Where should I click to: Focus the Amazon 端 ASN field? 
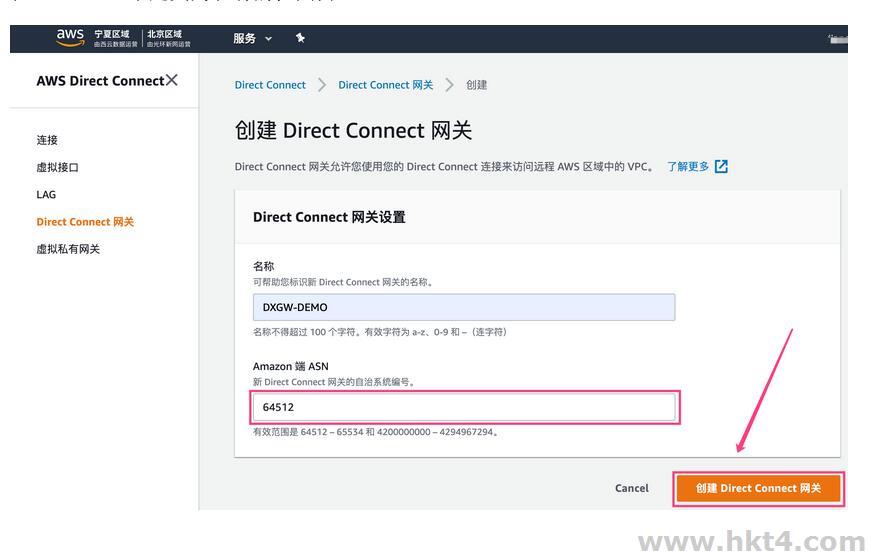click(464, 407)
